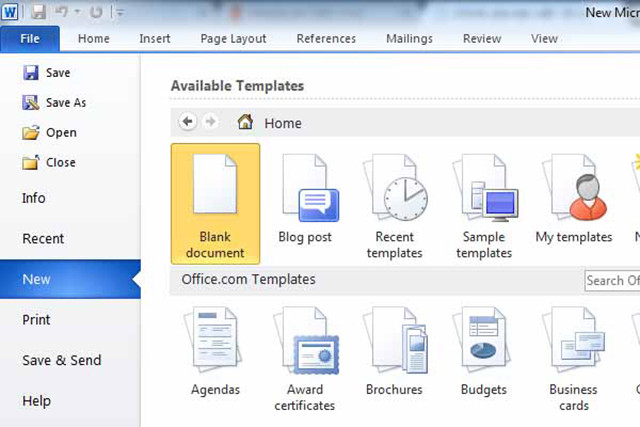Open the Award certificates template category
The width and height of the screenshot is (640, 427).
305,360
